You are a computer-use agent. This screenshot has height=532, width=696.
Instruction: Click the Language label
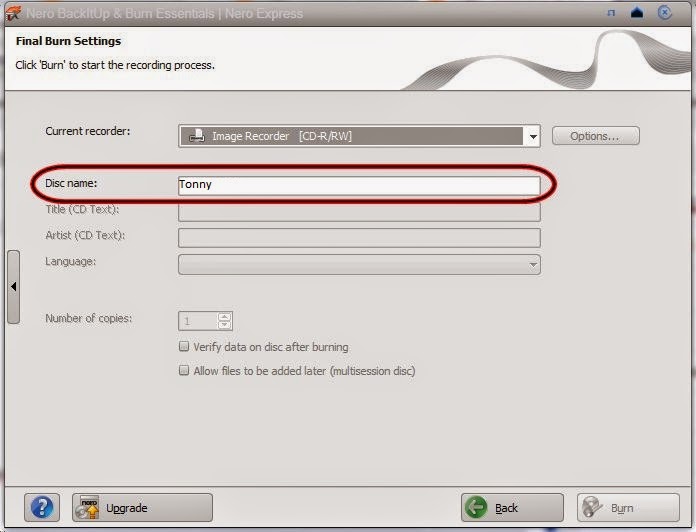71,262
